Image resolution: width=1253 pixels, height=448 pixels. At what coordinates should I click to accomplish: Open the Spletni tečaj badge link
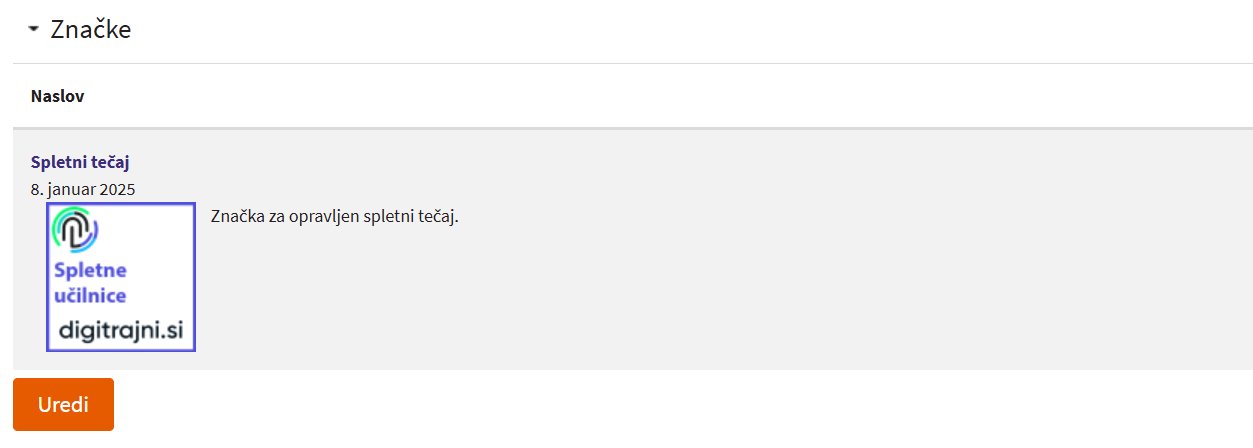click(80, 162)
